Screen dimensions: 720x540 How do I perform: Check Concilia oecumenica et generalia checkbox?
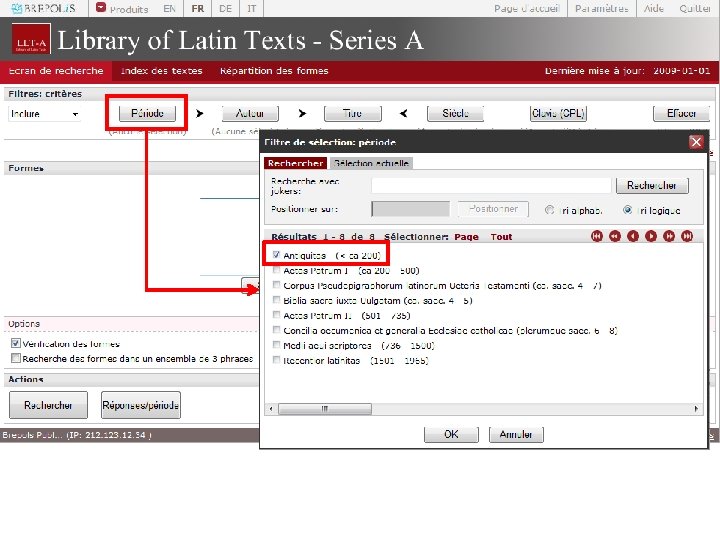(x=276, y=330)
